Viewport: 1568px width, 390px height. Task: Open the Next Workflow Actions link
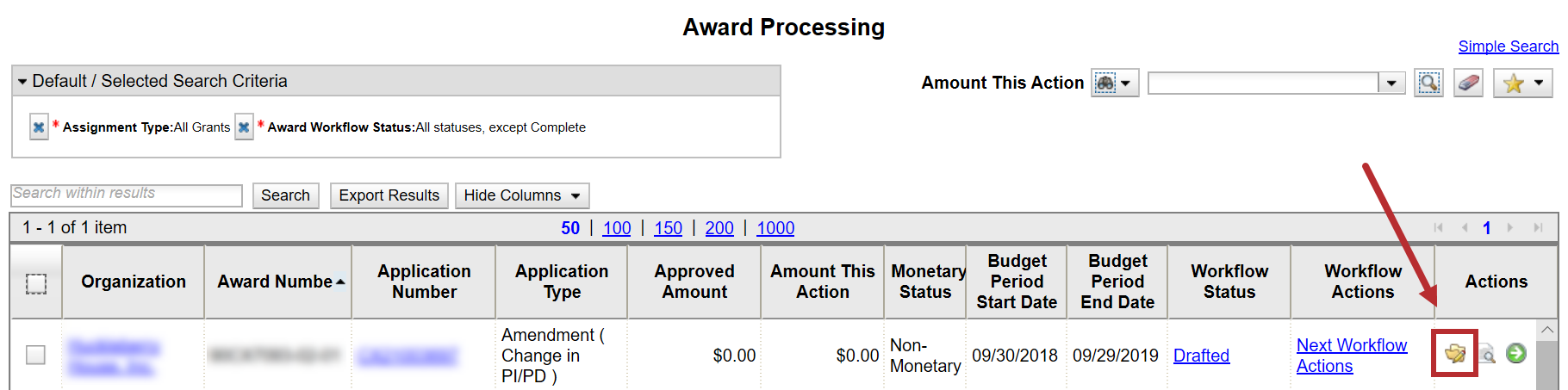1351,355
